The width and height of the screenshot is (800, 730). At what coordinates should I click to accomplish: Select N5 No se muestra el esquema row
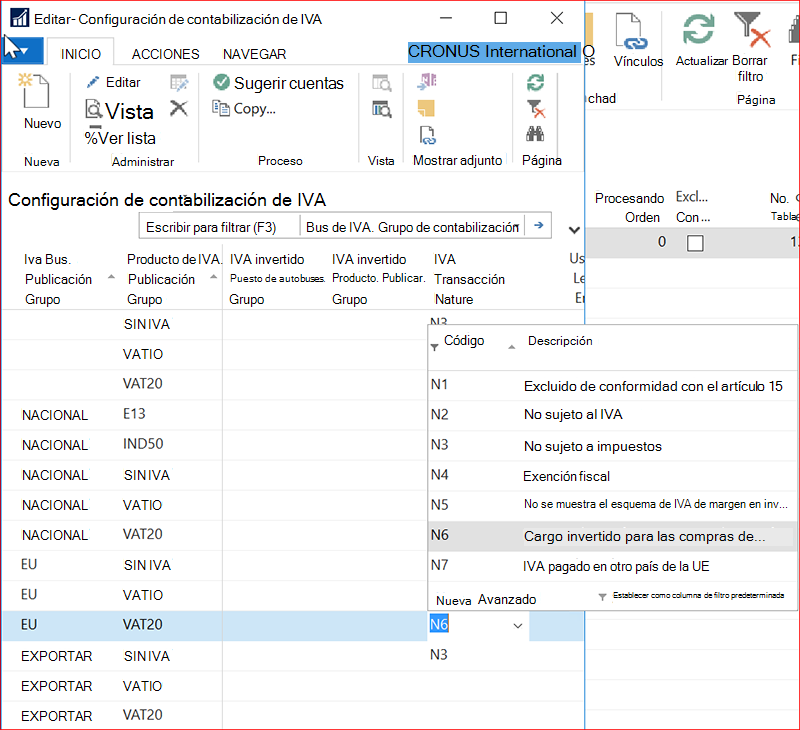point(612,505)
